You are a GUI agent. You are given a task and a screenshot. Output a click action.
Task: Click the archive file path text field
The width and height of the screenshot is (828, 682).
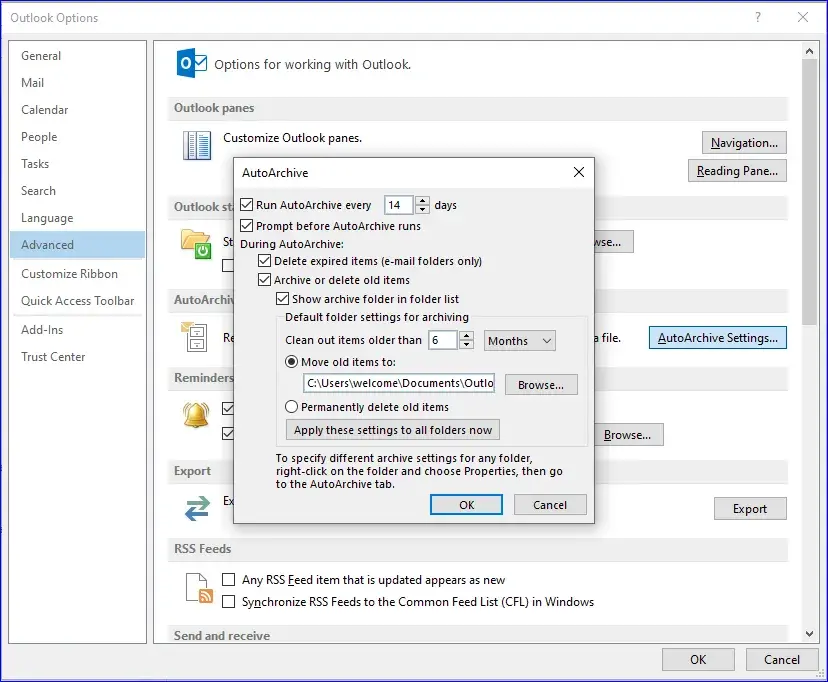399,383
